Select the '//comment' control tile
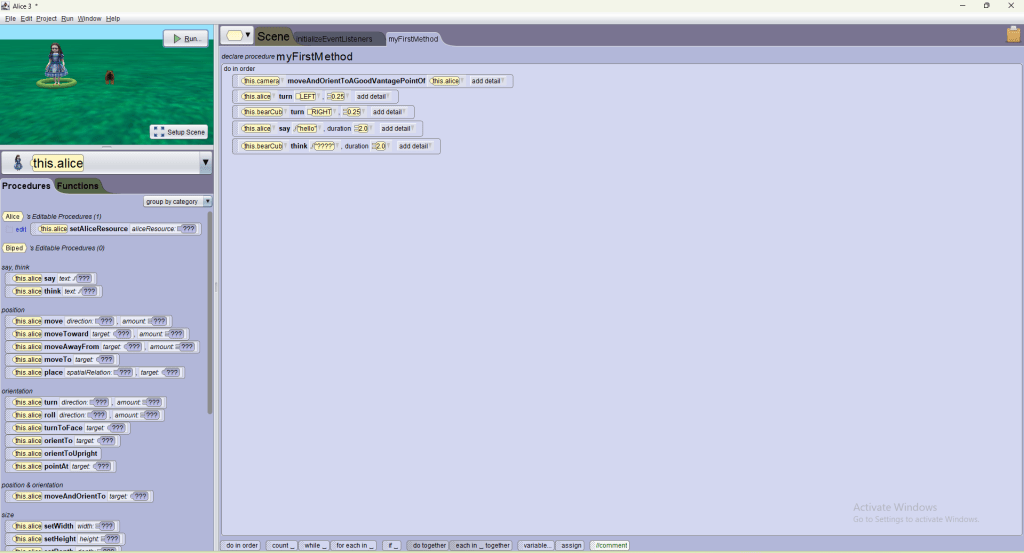Image resolution: width=1024 pixels, height=553 pixels. tap(611, 545)
